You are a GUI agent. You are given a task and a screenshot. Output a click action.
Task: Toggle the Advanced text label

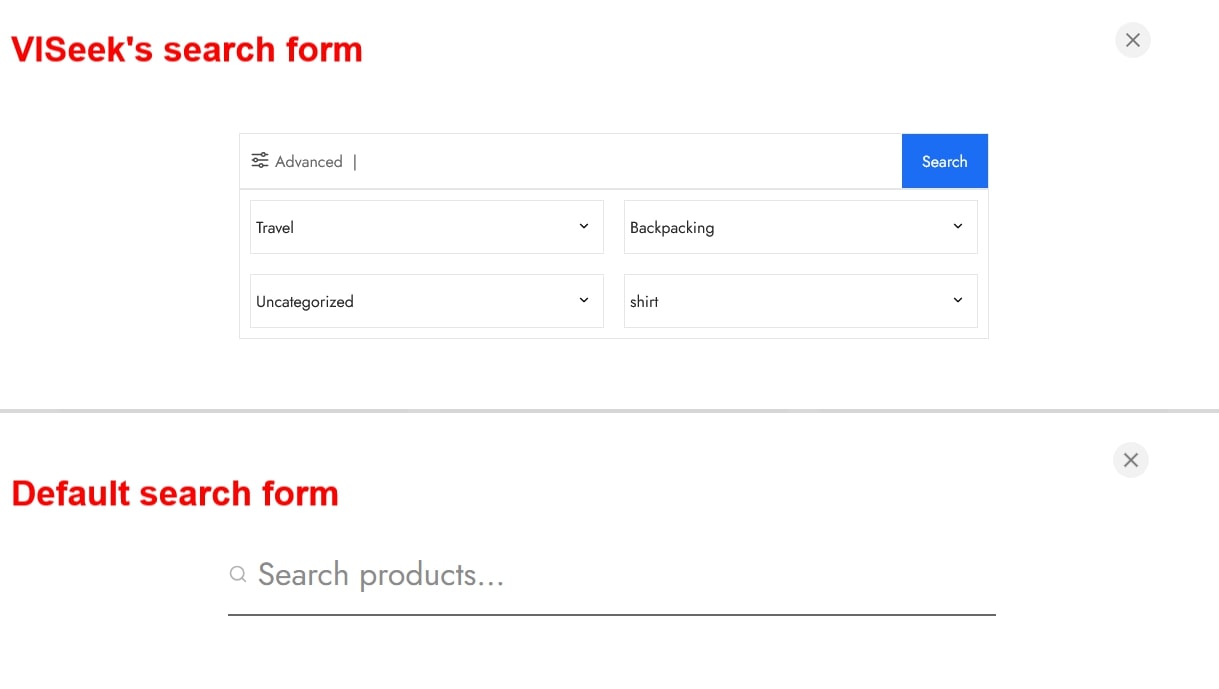coord(308,162)
